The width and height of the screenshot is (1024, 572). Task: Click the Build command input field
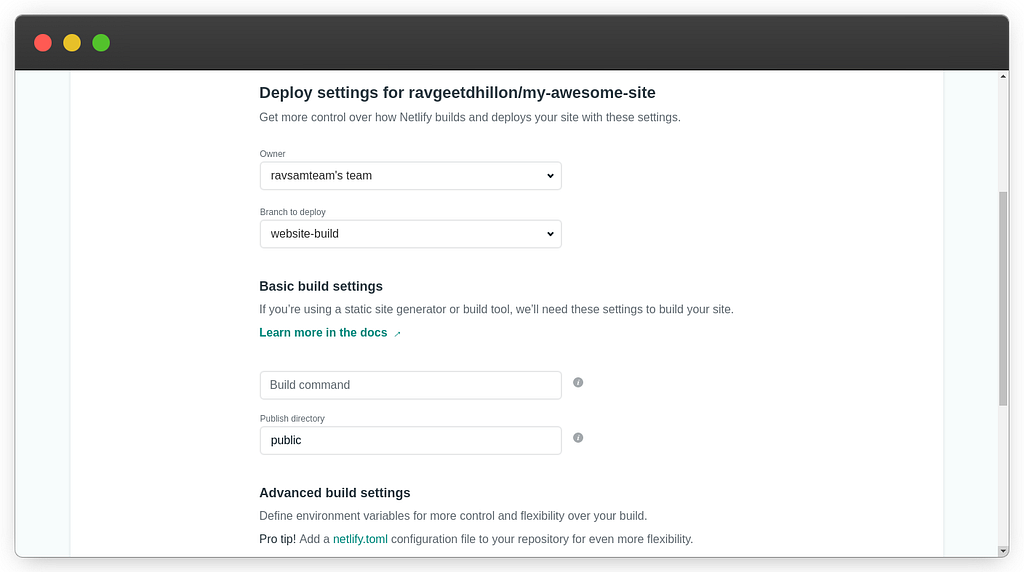pos(410,385)
